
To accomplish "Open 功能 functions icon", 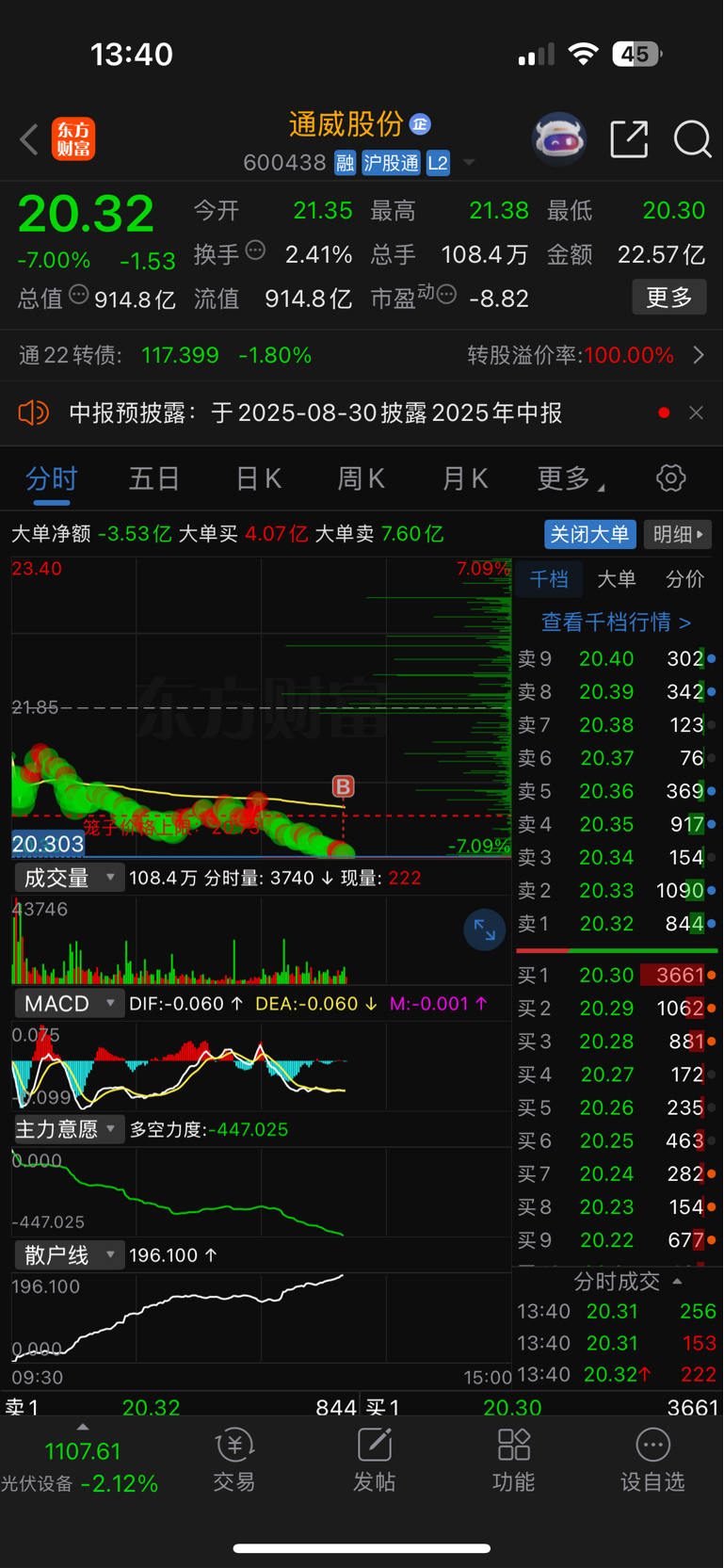I will pyautogui.click(x=513, y=1460).
